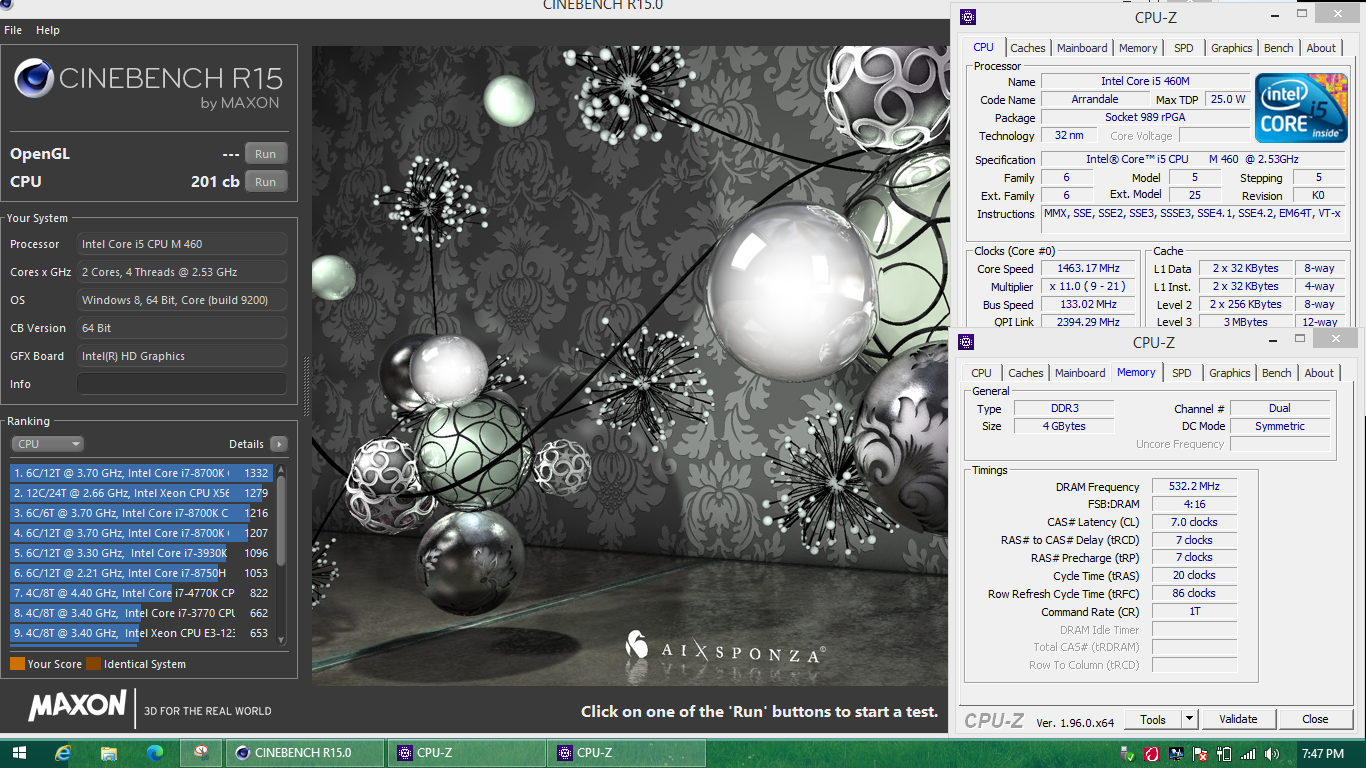This screenshot has height=768, width=1366.
Task: Select ranking entry scoring 1332
Action: [142, 473]
